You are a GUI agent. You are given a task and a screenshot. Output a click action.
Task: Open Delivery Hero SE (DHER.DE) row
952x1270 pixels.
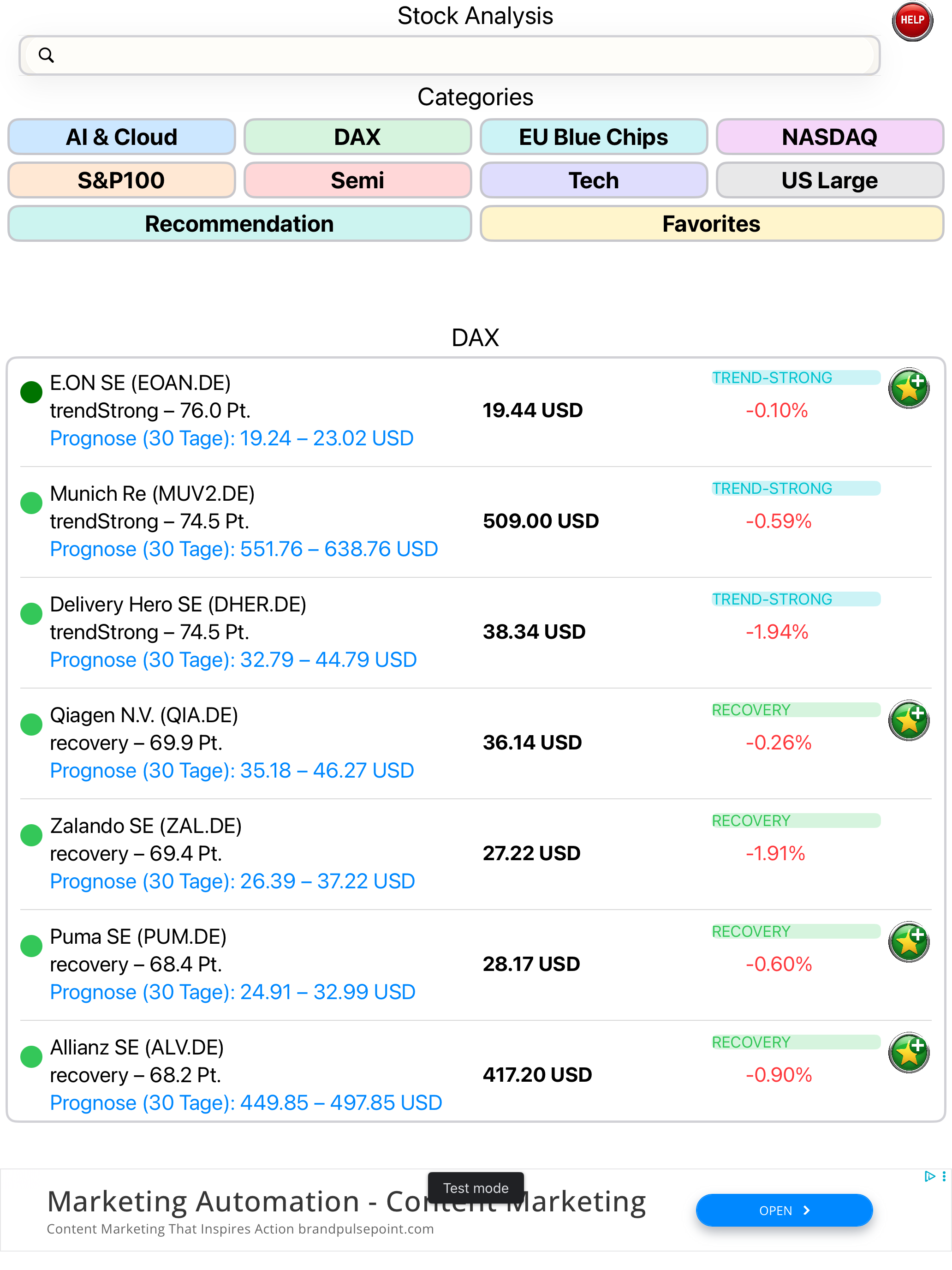coord(476,632)
